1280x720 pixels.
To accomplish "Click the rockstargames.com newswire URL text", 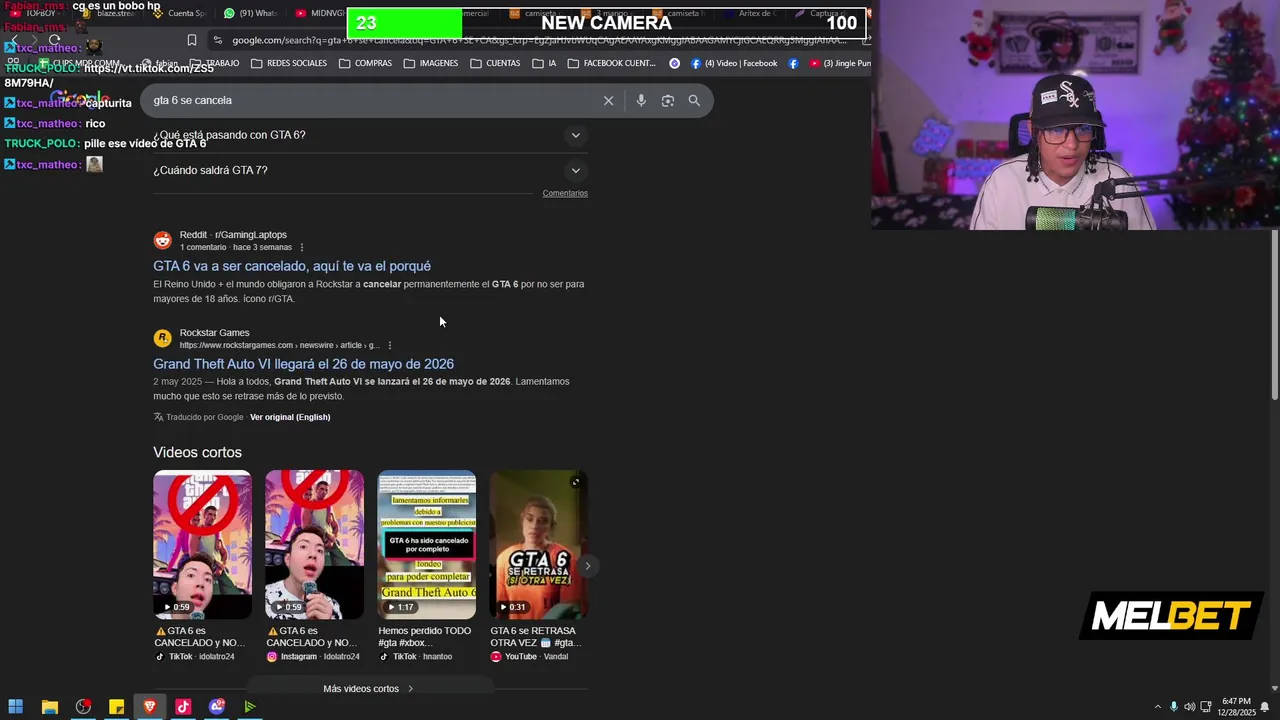I will tap(279, 345).
